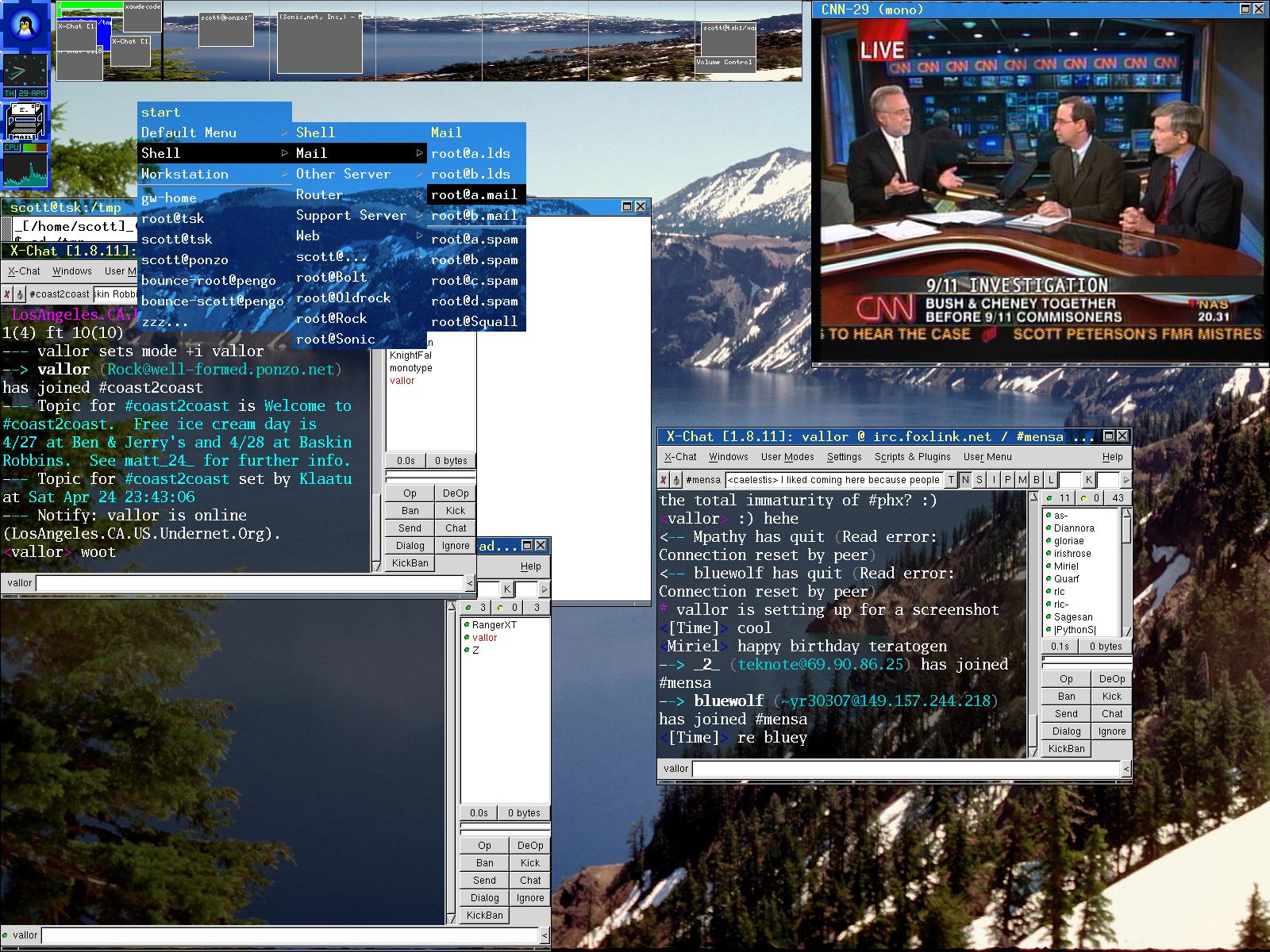Screen dimensions: 1270x952
Task: Open Scripts & Plugins menu in #mensa window
Action: (x=912, y=457)
